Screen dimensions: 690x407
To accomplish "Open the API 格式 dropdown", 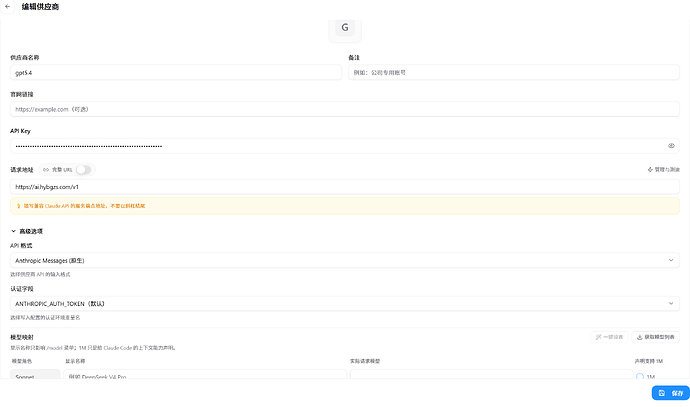I will 345,260.
